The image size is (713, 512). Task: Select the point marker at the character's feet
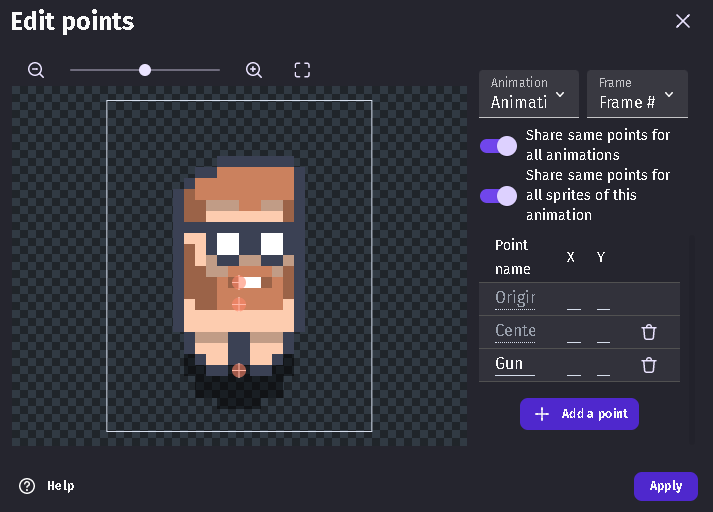click(239, 370)
